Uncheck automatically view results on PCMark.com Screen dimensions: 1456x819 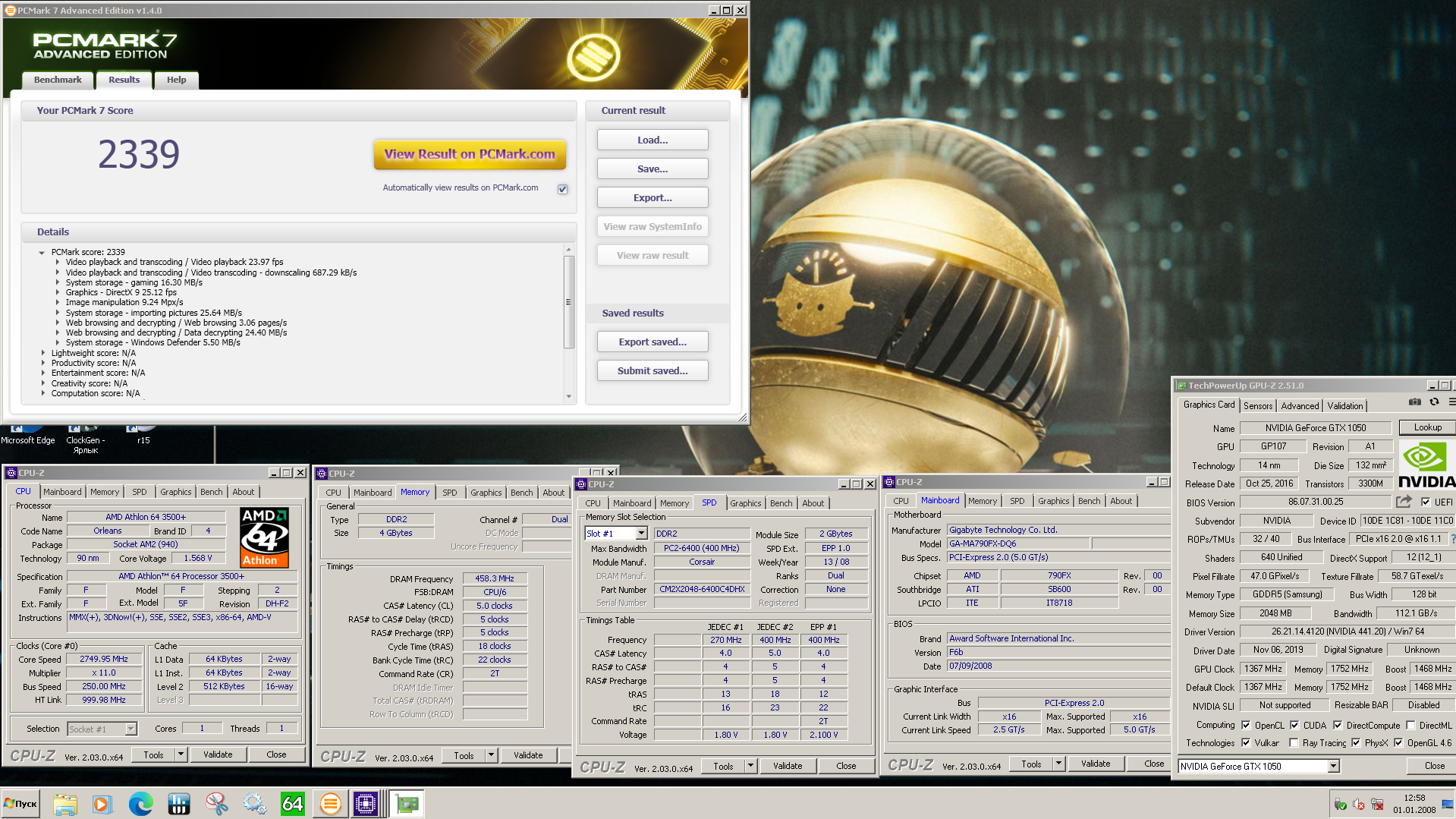point(562,189)
